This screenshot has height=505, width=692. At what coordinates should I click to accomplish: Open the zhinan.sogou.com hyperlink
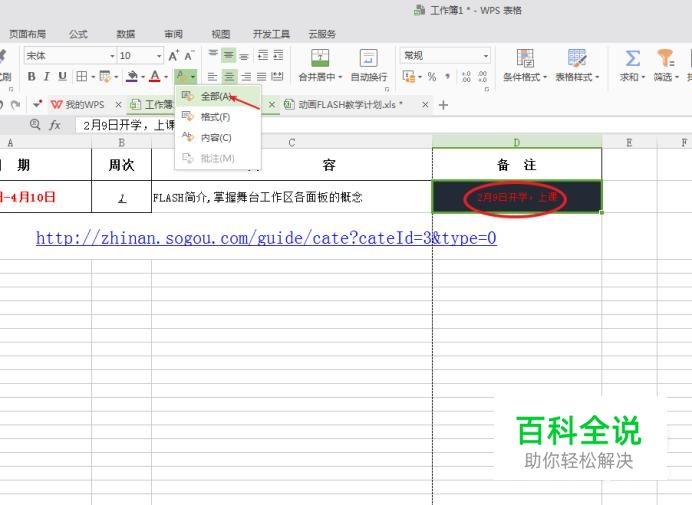click(266, 238)
